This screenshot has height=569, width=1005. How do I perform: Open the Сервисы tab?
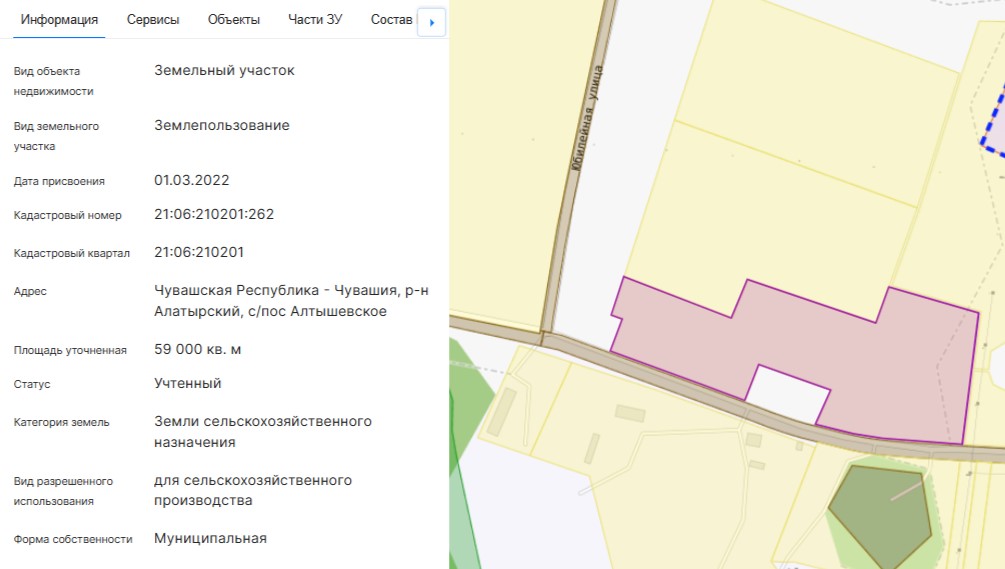153,20
